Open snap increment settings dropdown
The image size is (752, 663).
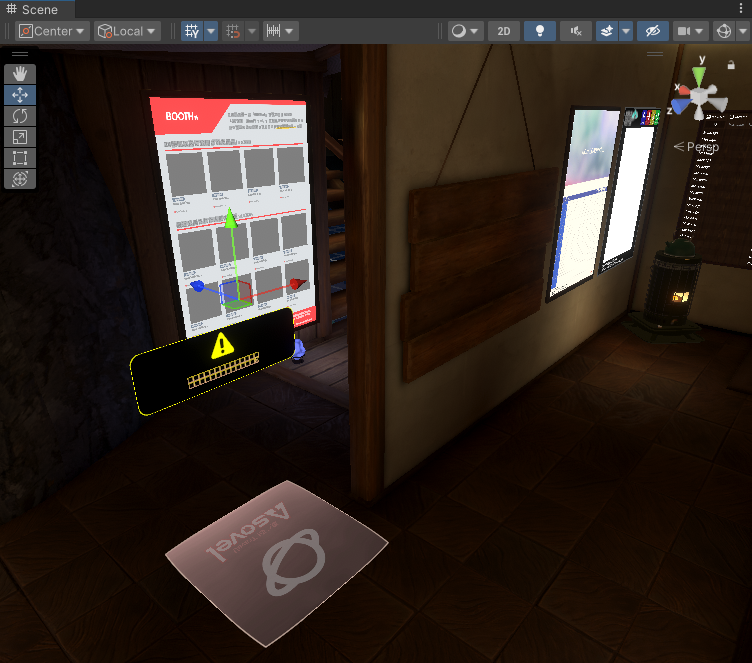[x=281, y=31]
